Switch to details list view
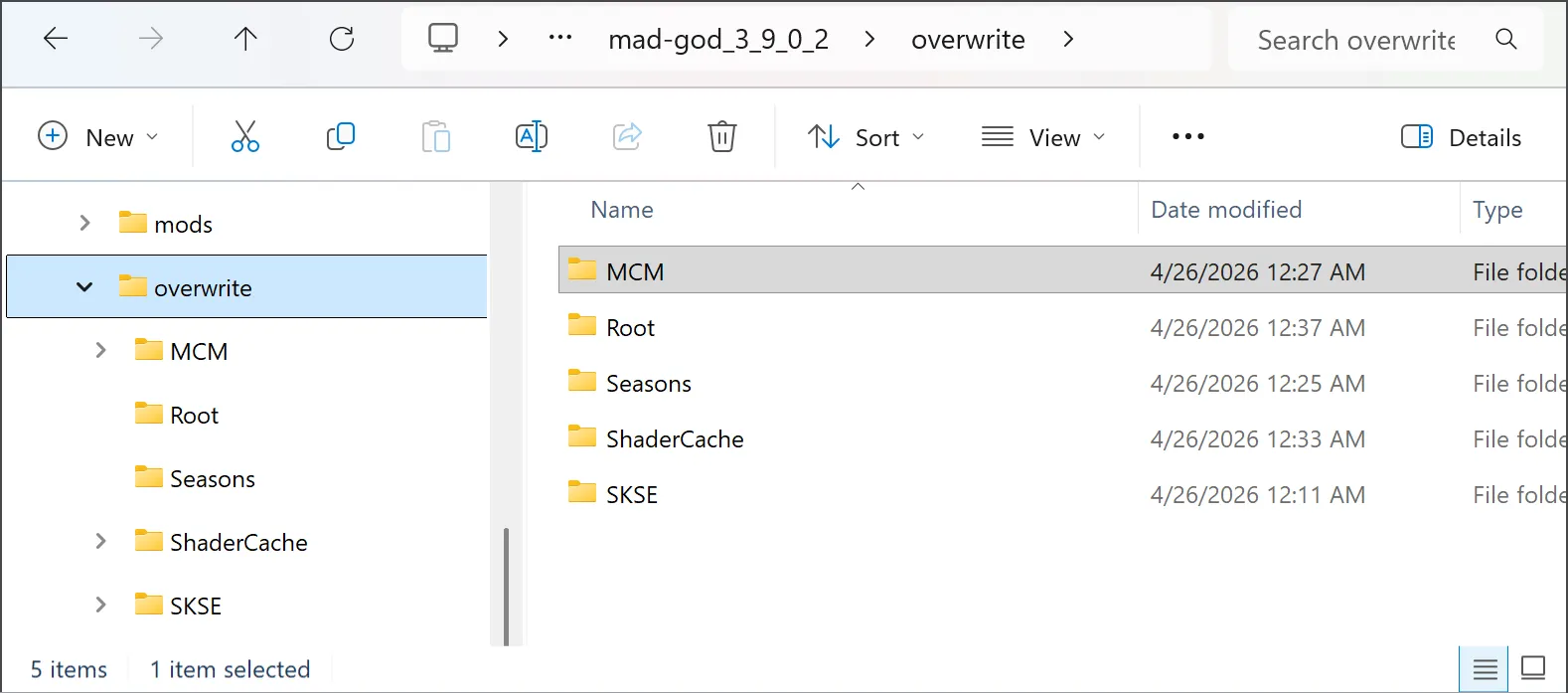This screenshot has height=693, width=1568. coord(1485,668)
